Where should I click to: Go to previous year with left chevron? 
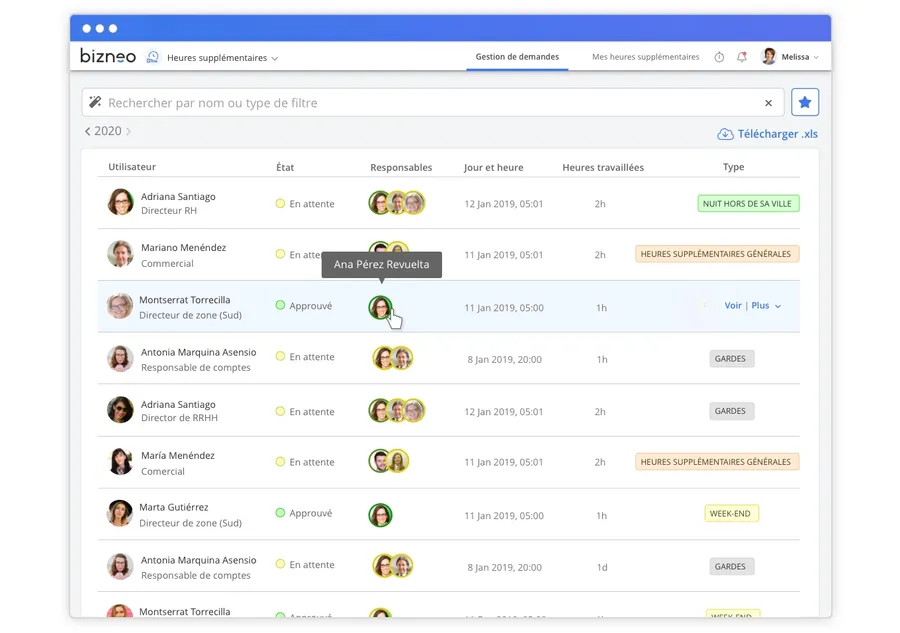[87, 131]
